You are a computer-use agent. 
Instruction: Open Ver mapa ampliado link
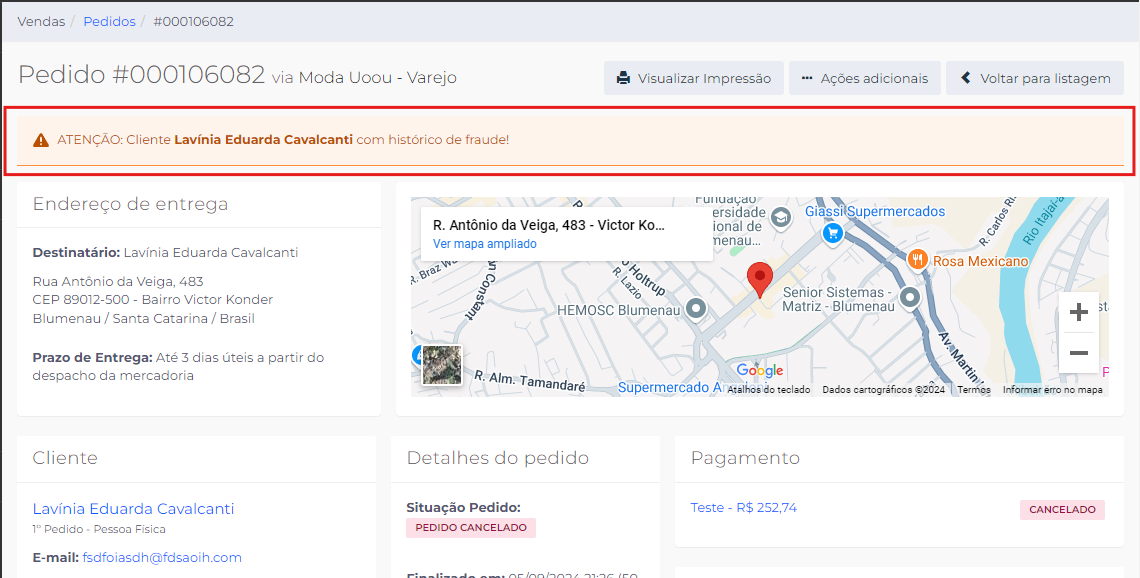pyautogui.click(x=485, y=244)
